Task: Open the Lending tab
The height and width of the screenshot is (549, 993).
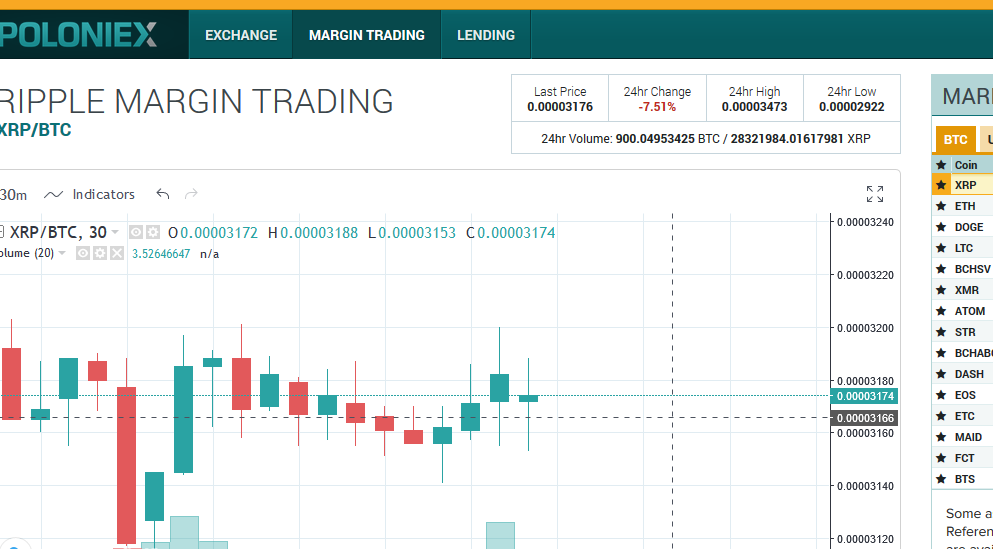Action: click(x=486, y=35)
